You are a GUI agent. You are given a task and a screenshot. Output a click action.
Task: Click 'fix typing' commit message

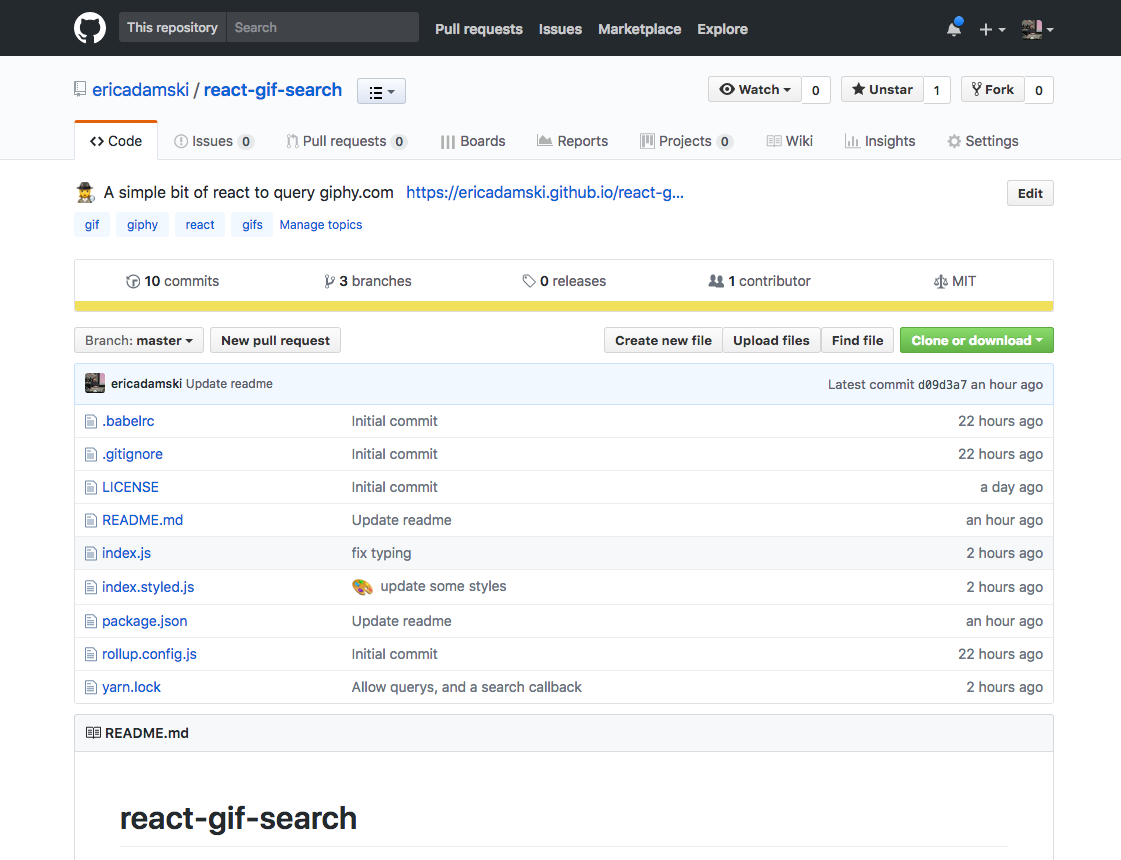(x=381, y=553)
